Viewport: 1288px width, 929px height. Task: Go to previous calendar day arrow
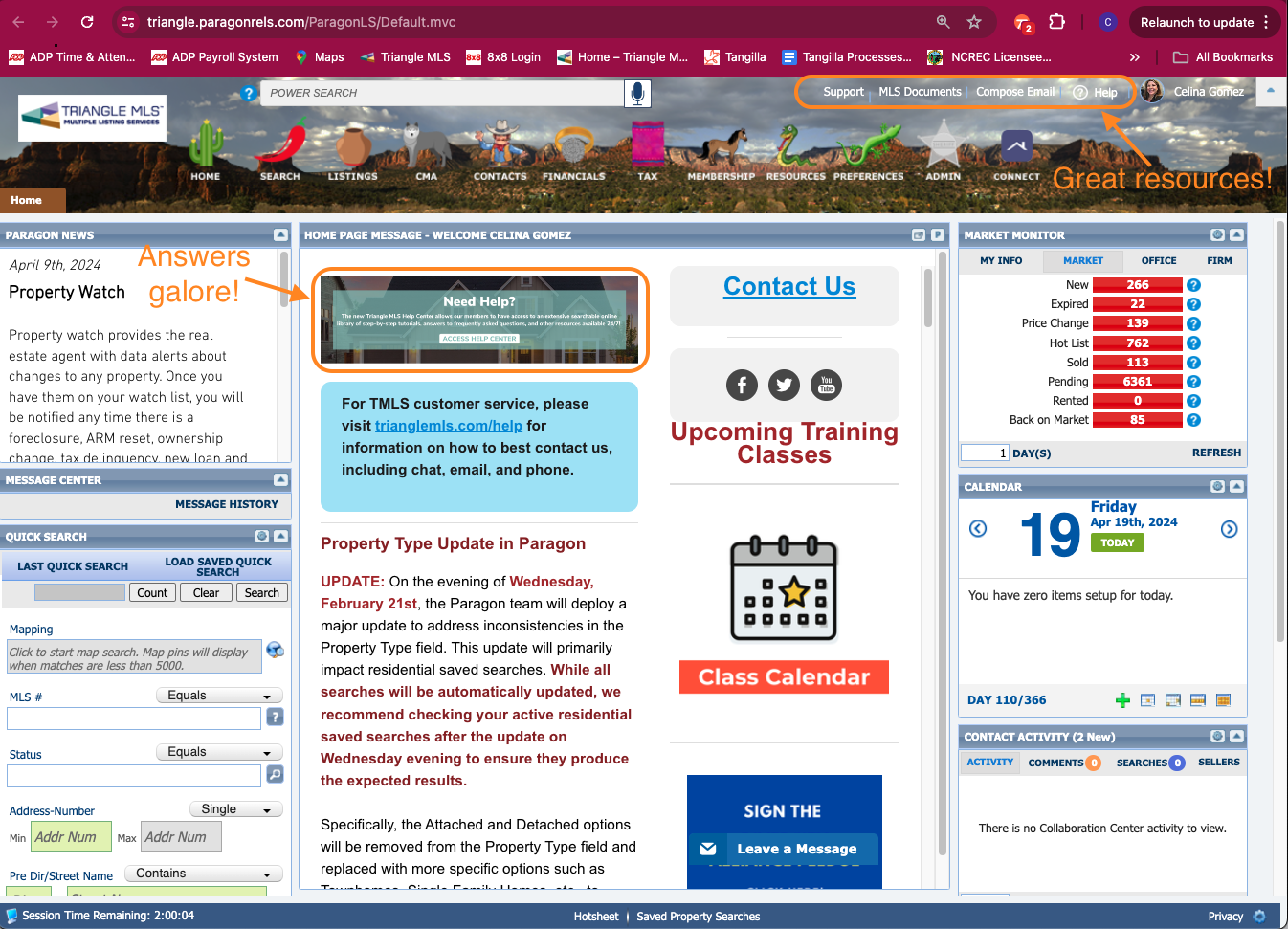[978, 529]
